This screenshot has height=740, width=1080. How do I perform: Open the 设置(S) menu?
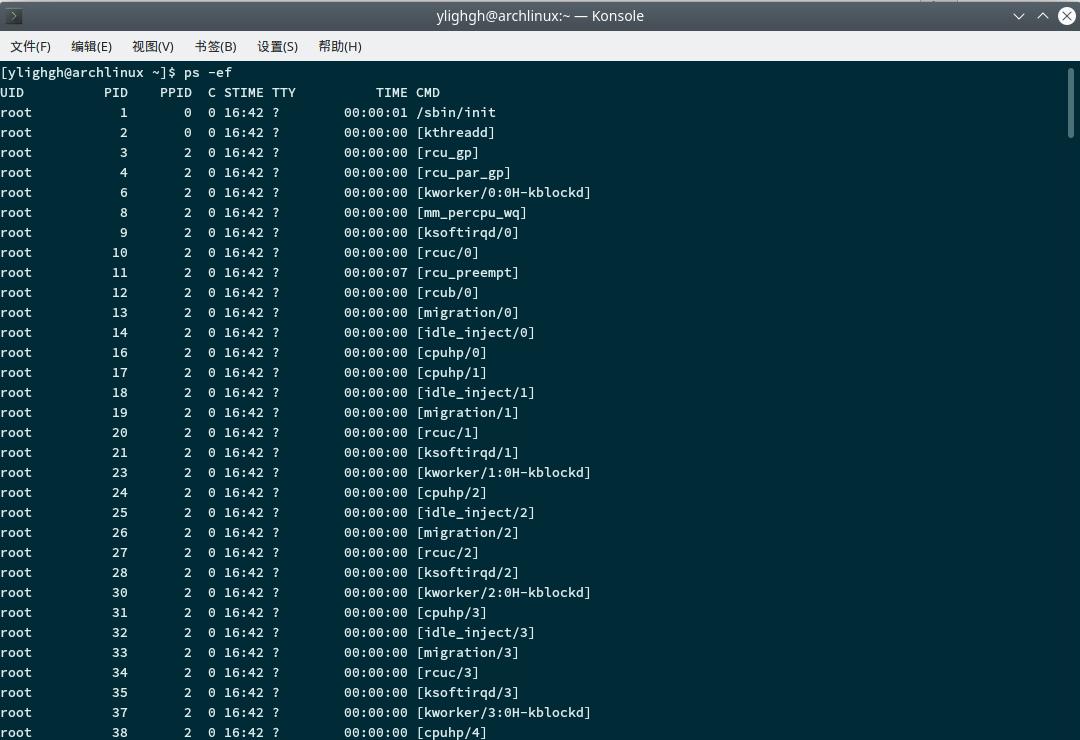[277, 46]
